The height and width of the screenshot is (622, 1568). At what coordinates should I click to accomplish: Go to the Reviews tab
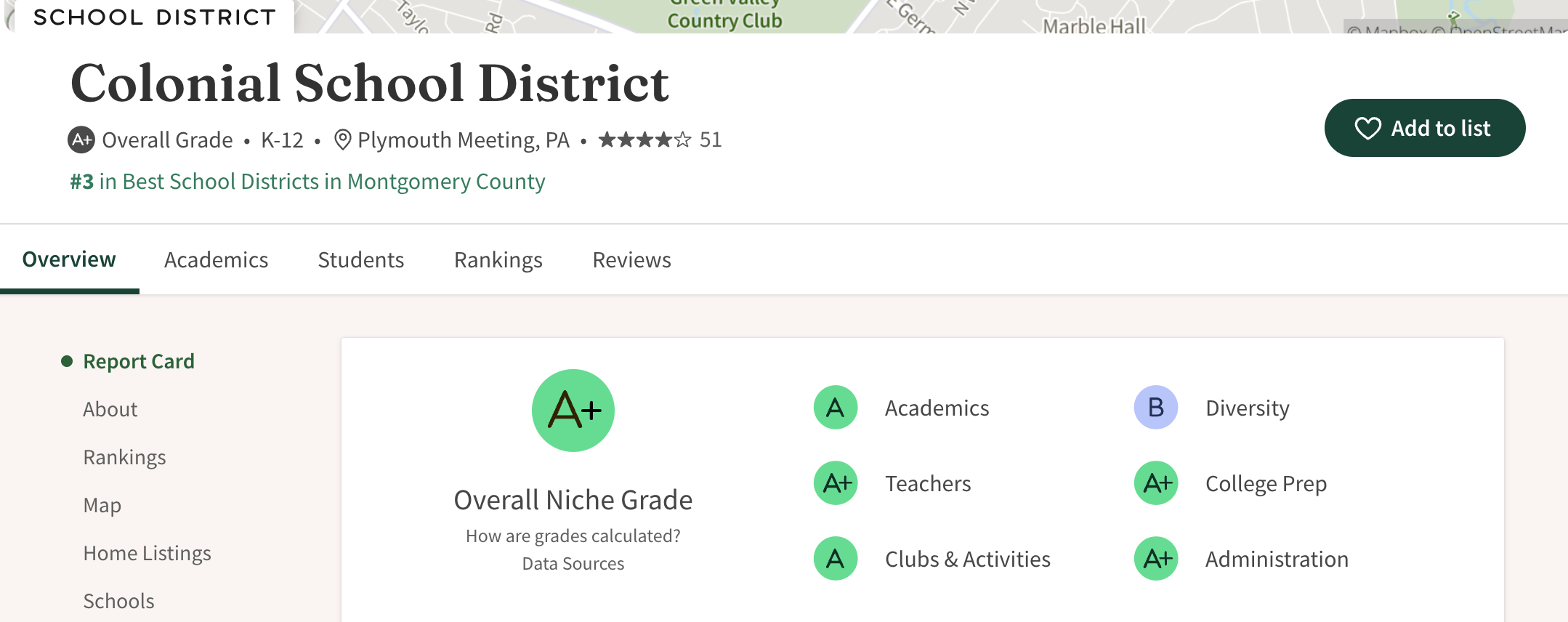point(631,260)
